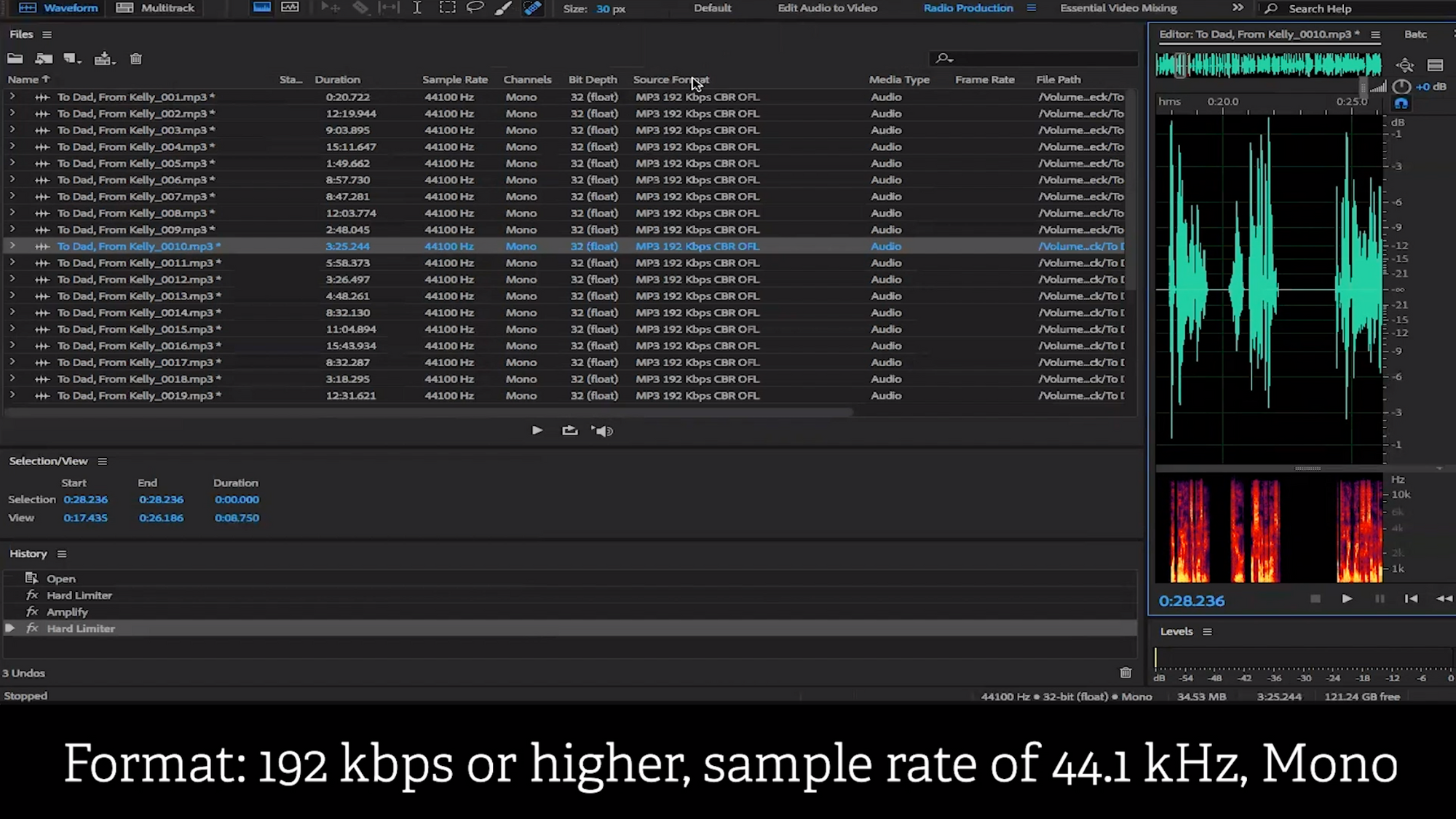
Task: Click zoom navigator viewport in overview waveform
Action: coord(1182,65)
